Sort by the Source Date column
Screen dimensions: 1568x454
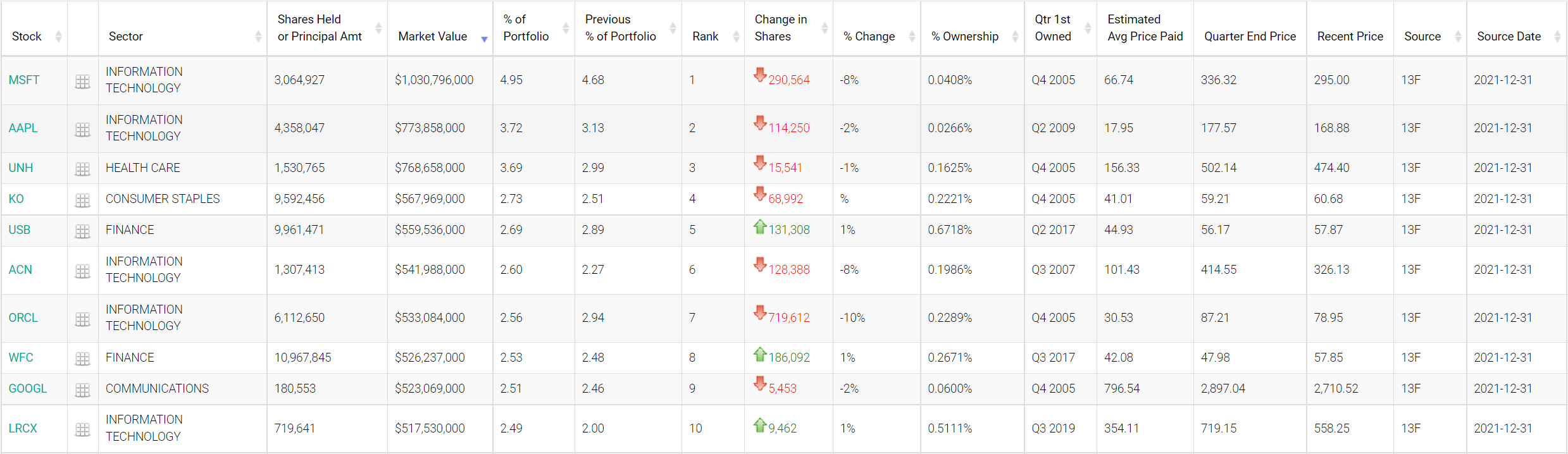(1509, 37)
